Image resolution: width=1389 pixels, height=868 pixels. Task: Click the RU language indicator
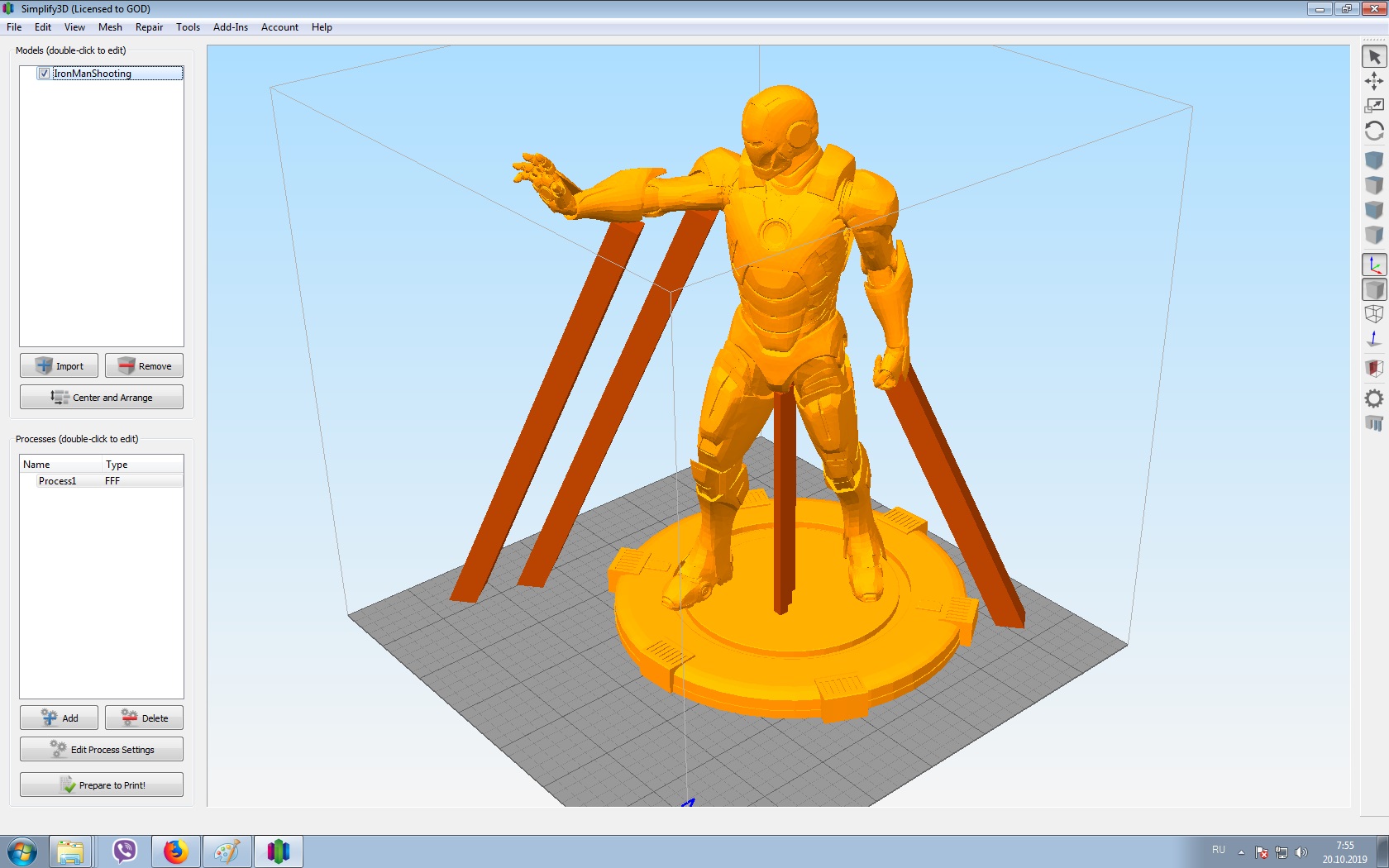1218,850
